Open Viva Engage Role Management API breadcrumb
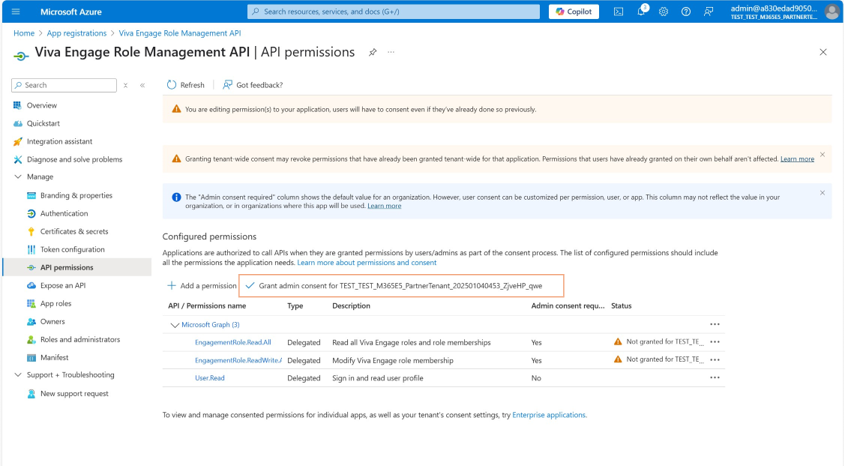Screen dimensions: 844x466 coord(180,33)
